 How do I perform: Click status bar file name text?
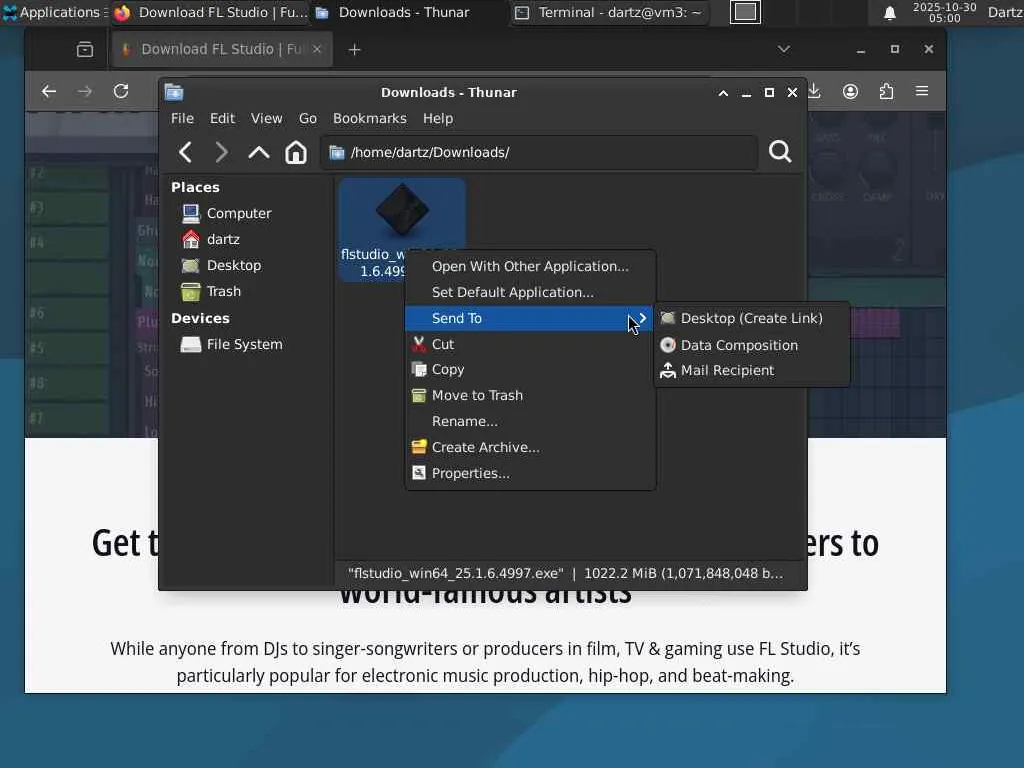(455, 573)
